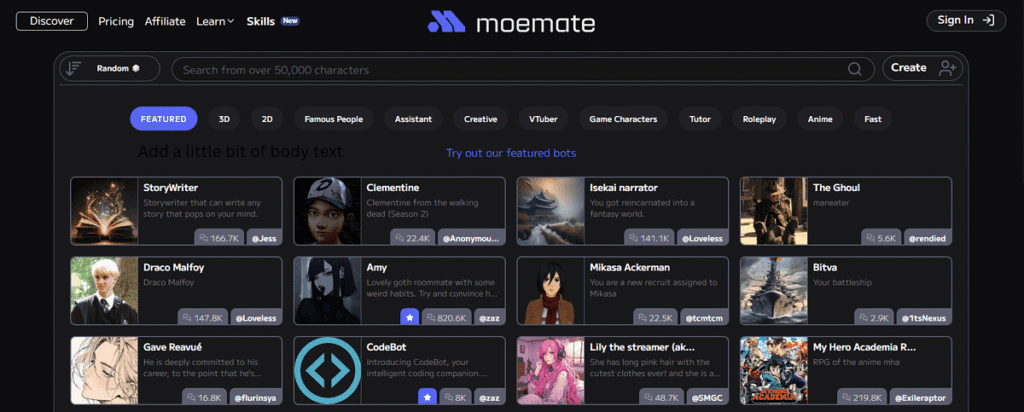
Task: Open the Affiliate page
Action: coord(165,22)
